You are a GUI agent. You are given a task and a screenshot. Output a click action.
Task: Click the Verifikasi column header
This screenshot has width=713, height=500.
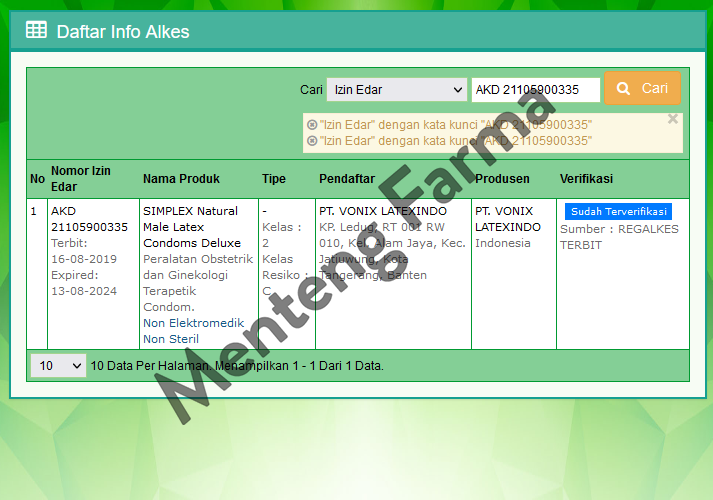[x=586, y=179]
